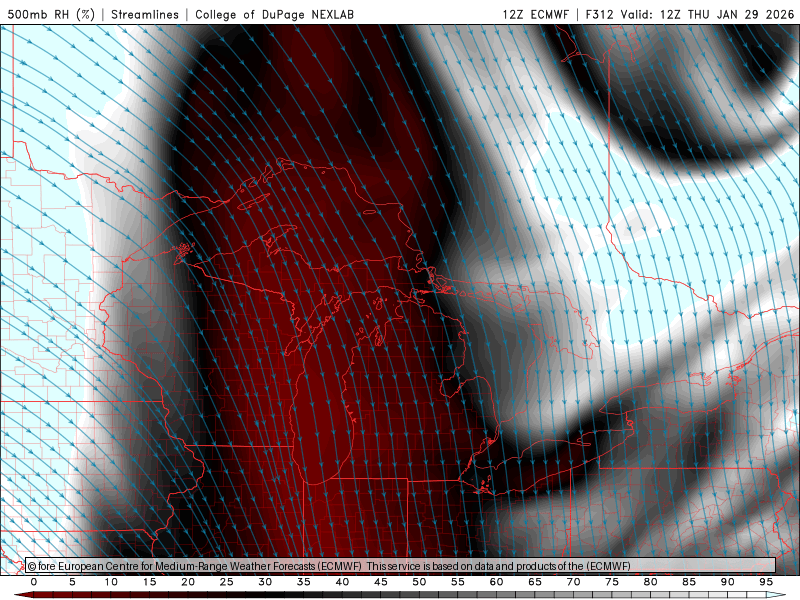The height and width of the screenshot is (600, 800).
Task: Click the "12Z ECMWF" model run label
Action: pyautogui.click(x=535, y=14)
